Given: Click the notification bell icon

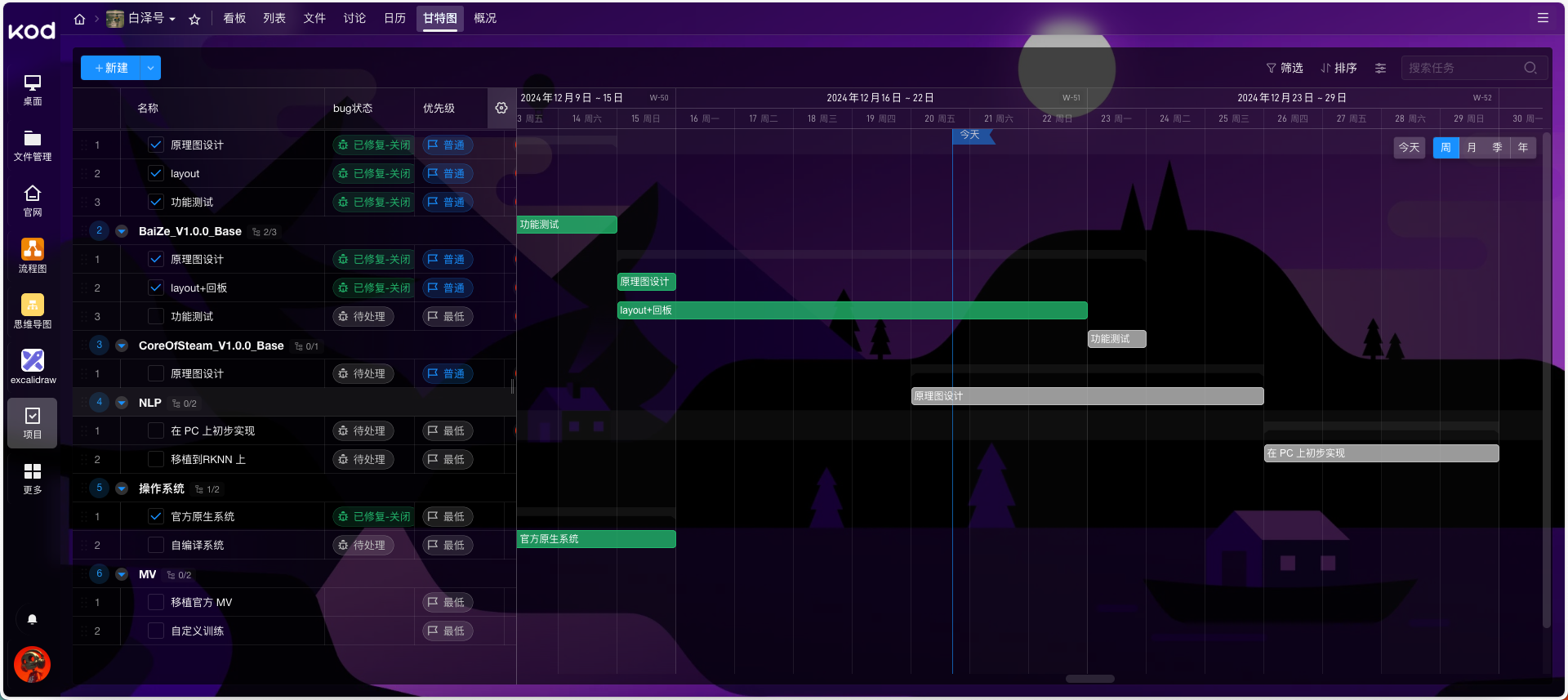Looking at the screenshot, I should pos(33,619).
